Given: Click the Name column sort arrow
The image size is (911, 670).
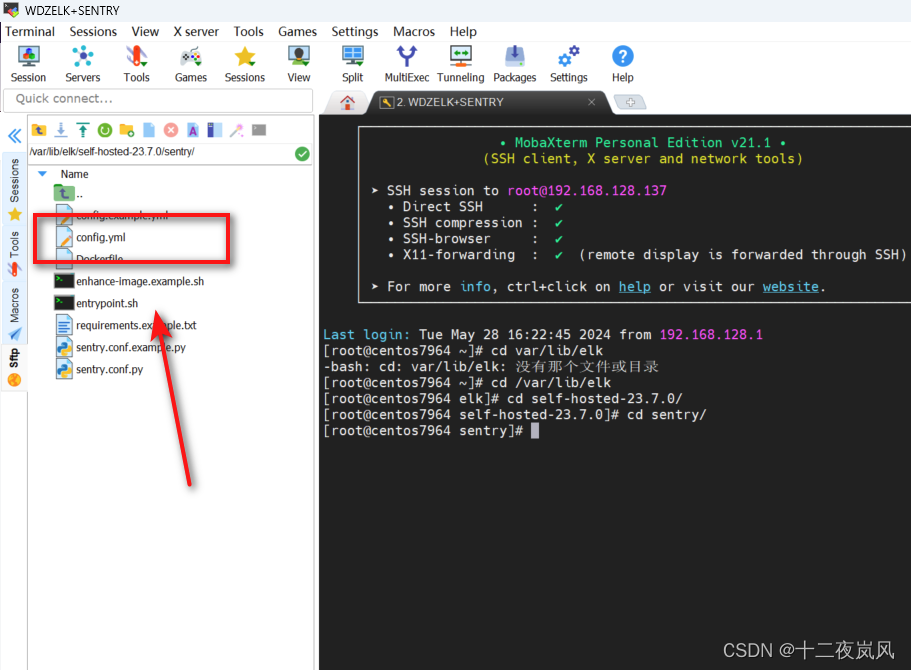Looking at the screenshot, I should point(42,174).
